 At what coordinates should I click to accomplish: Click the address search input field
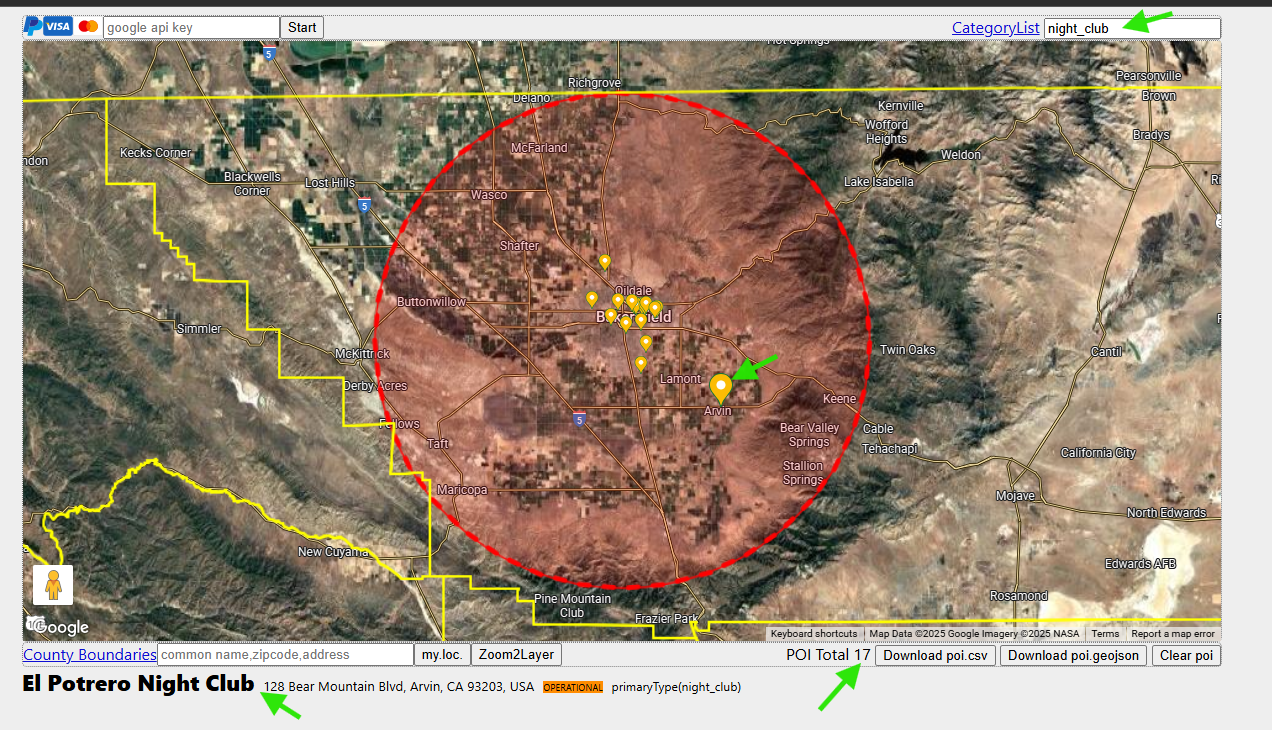click(285, 655)
